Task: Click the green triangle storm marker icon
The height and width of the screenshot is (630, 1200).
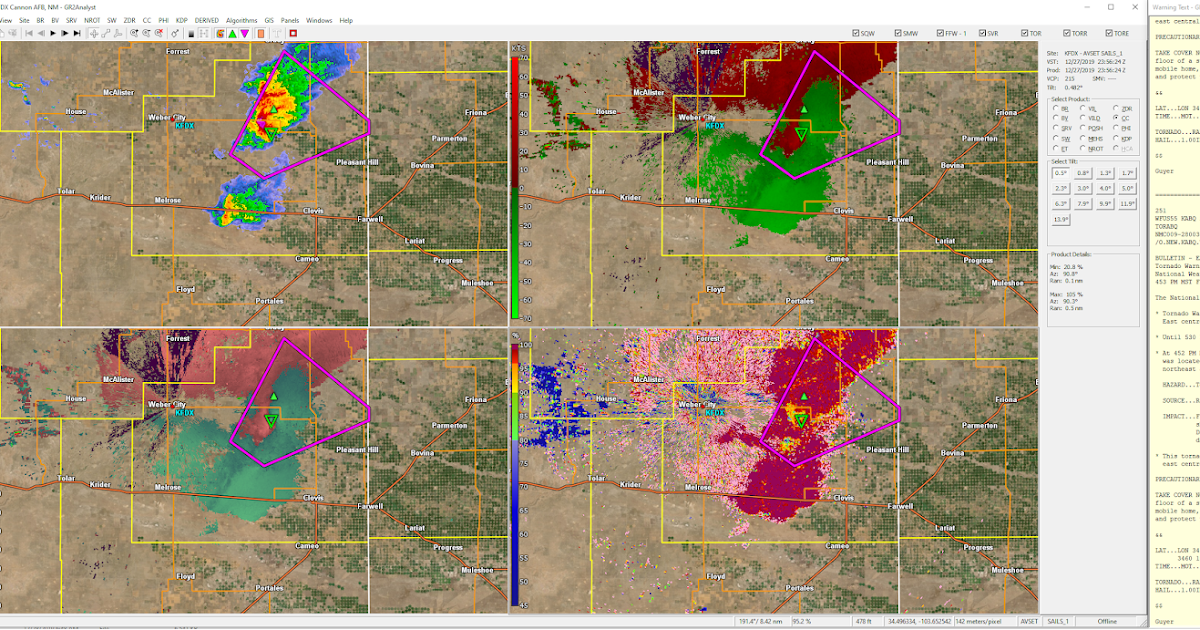Action: click(231, 33)
